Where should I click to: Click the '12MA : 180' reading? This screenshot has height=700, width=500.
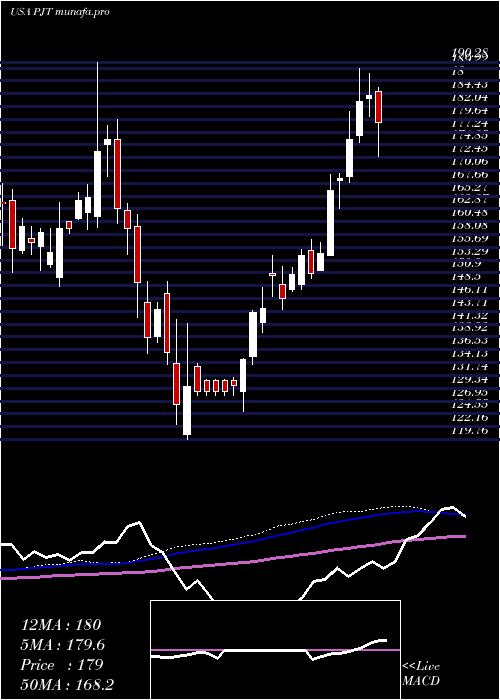[61, 625]
